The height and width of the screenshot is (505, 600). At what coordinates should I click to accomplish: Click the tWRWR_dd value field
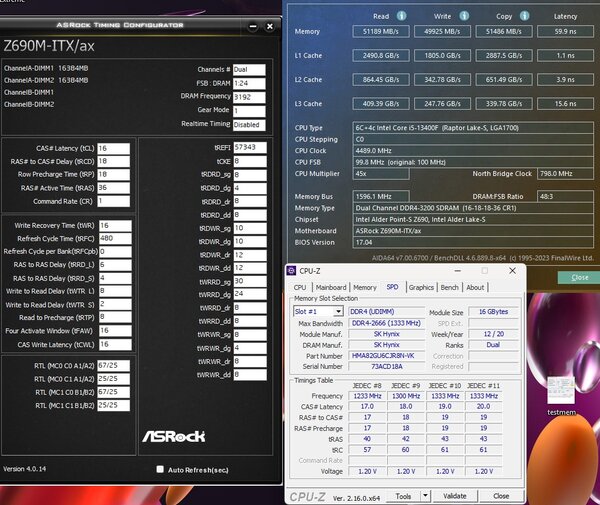(x=250, y=375)
